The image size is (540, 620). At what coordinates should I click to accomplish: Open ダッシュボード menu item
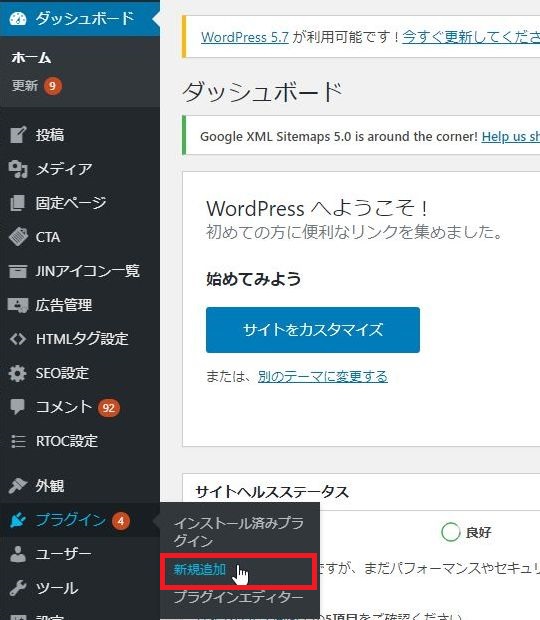click(x=80, y=19)
